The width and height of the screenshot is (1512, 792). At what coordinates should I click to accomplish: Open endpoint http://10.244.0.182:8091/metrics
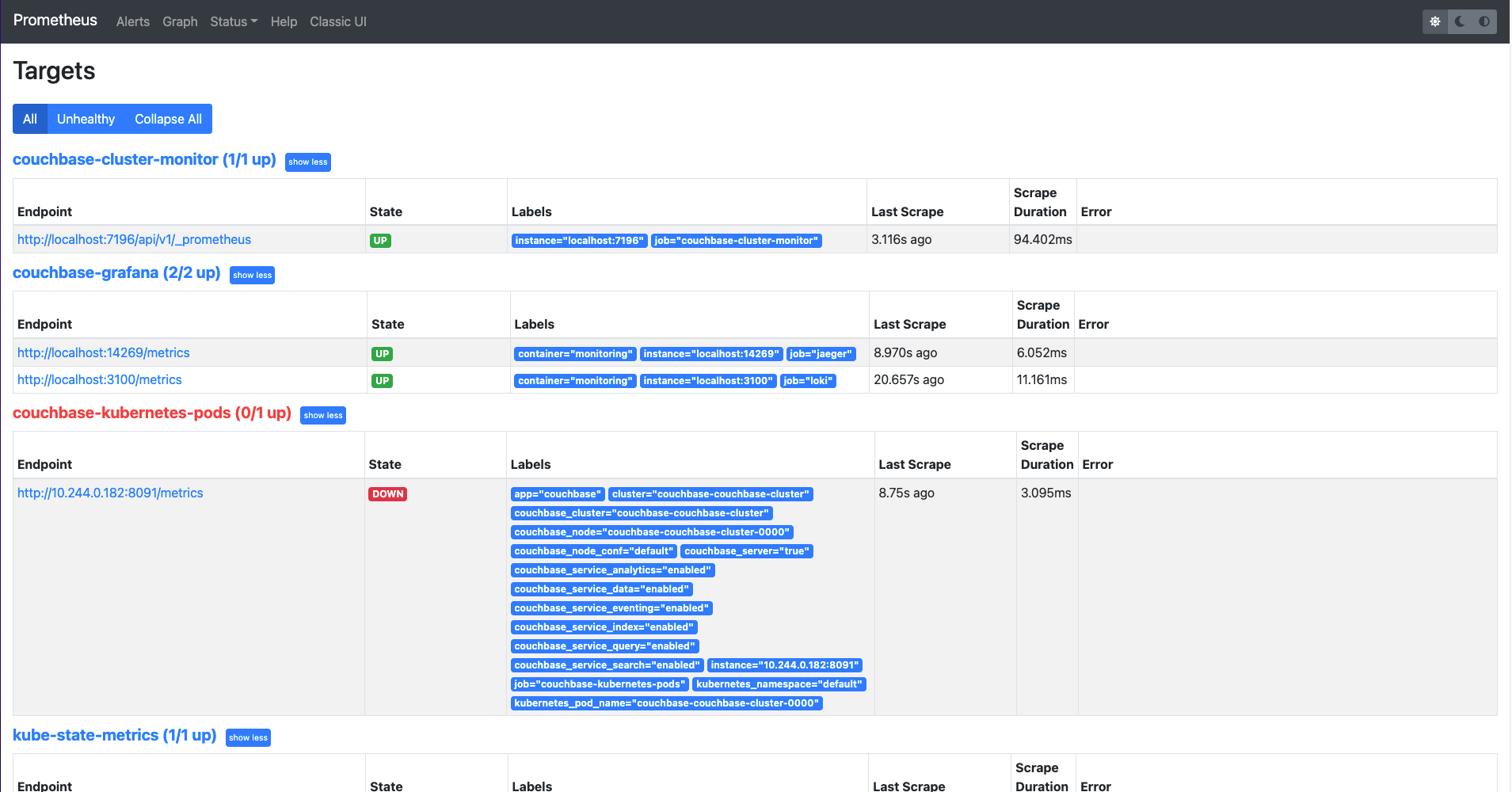(x=110, y=493)
